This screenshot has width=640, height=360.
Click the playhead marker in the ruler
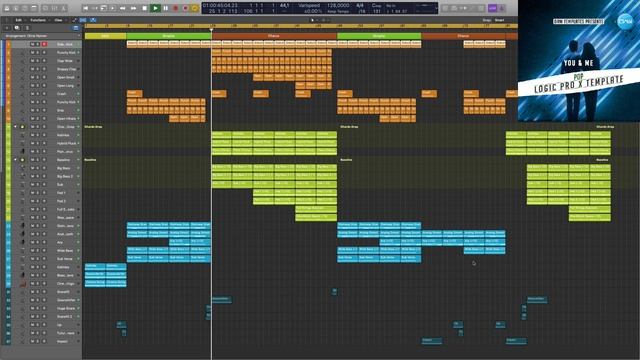click(211, 29)
